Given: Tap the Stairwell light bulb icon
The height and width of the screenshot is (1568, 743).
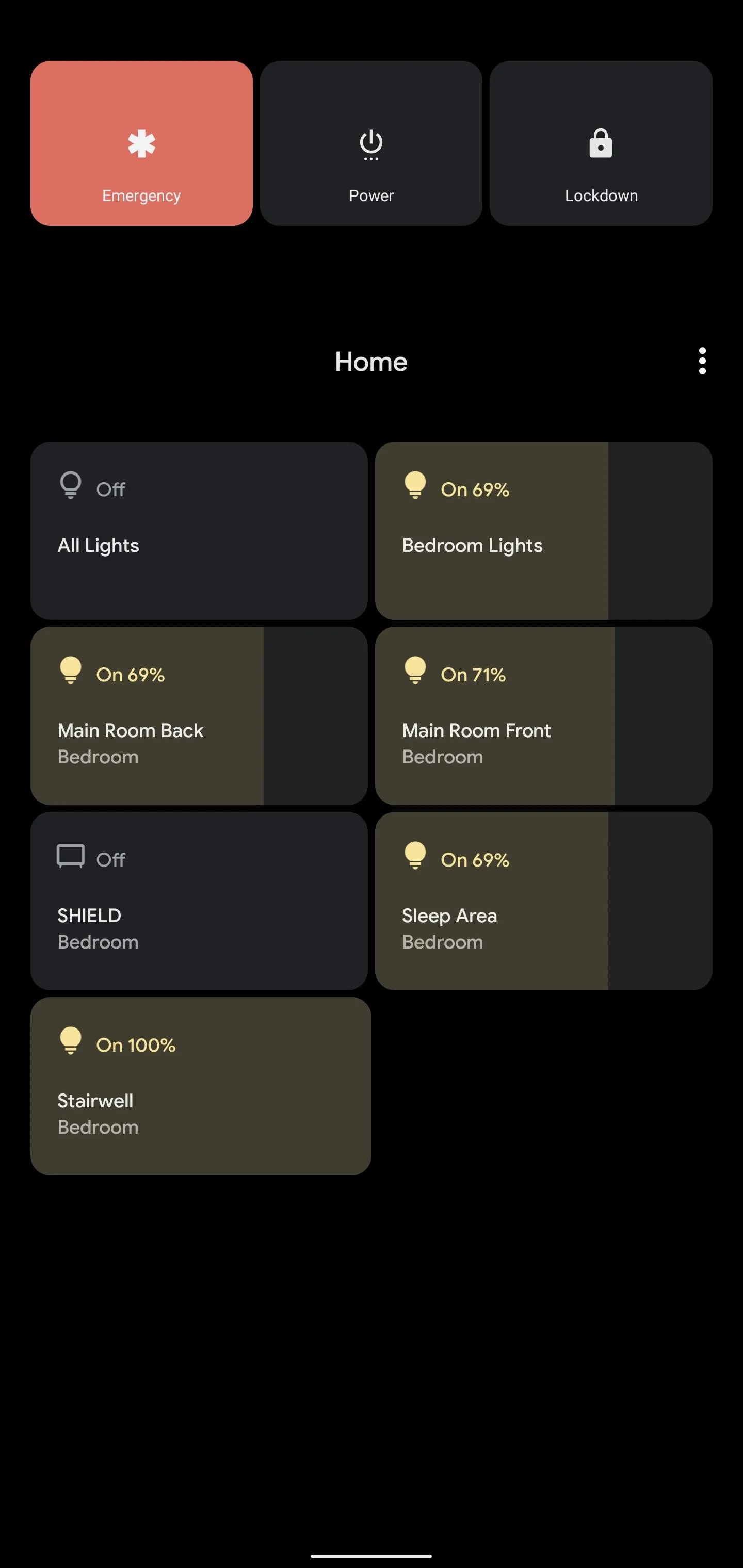Looking at the screenshot, I should 71,1041.
